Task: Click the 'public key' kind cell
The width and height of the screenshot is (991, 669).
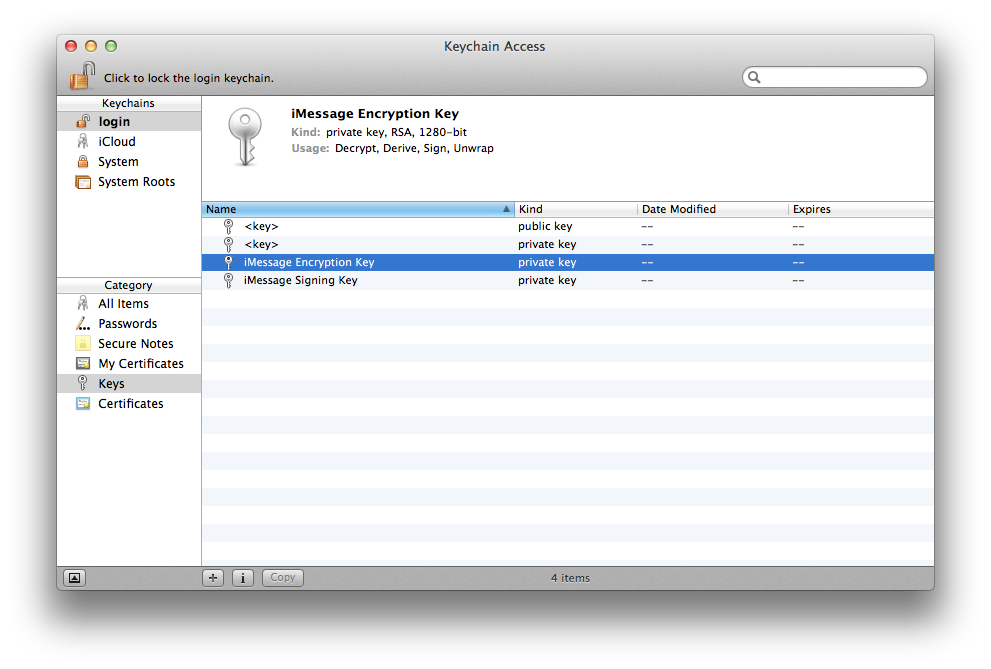Action: tap(545, 226)
